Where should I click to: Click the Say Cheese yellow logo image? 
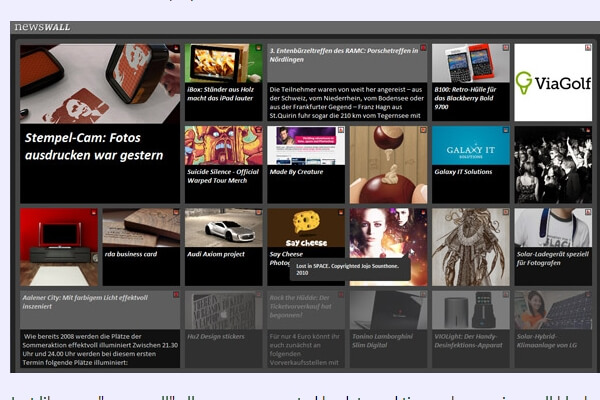pos(306,228)
